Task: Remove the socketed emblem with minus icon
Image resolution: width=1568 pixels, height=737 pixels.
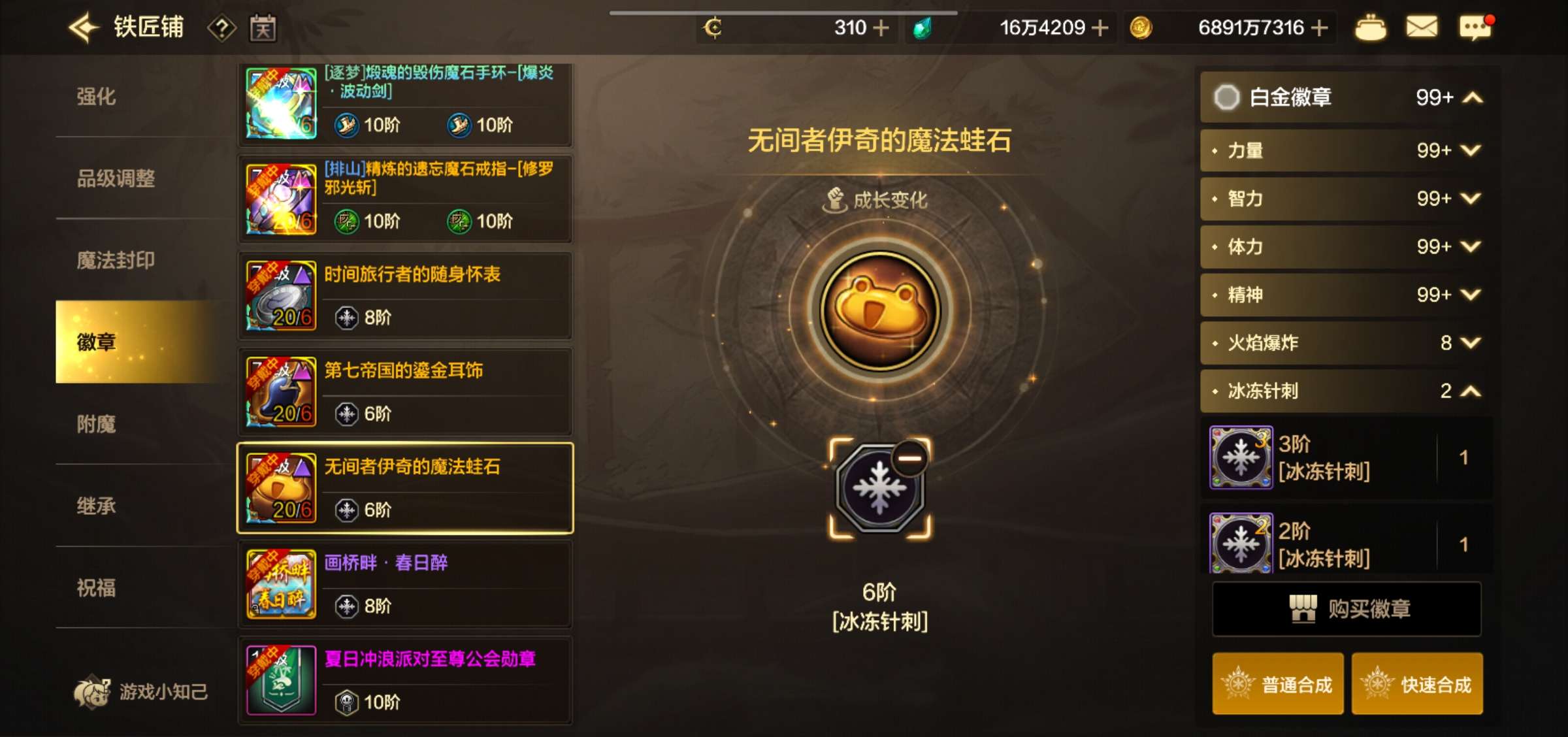Action: click(909, 458)
